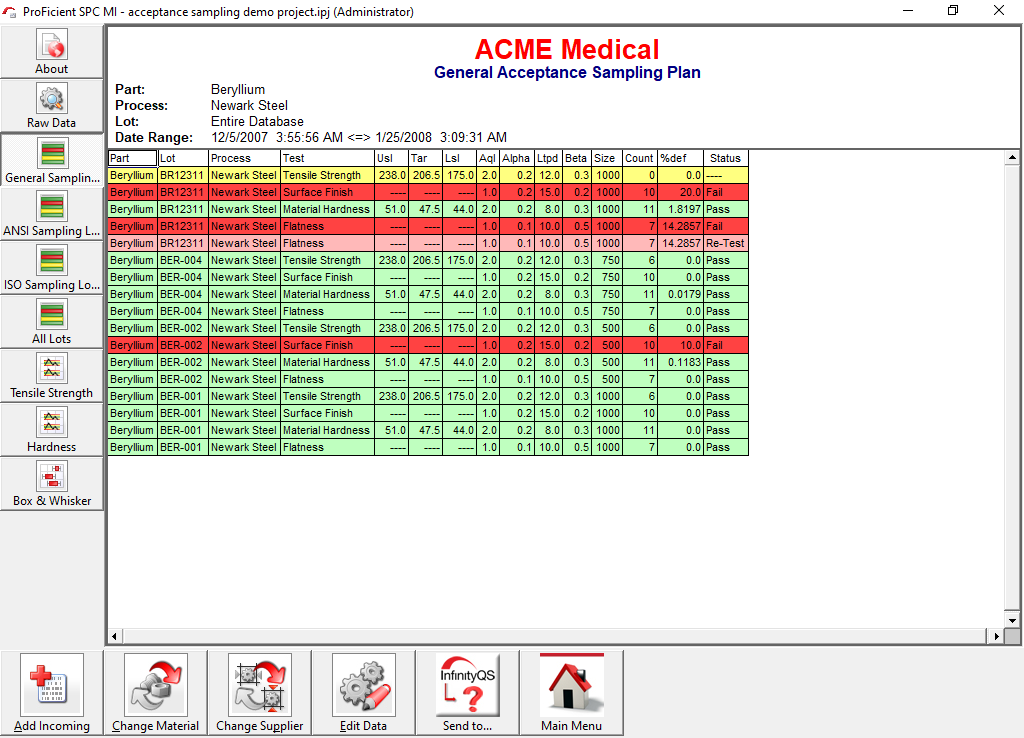The height and width of the screenshot is (738, 1024).
Task: Click the 1.8197 %def value
Action: [680, 209]
